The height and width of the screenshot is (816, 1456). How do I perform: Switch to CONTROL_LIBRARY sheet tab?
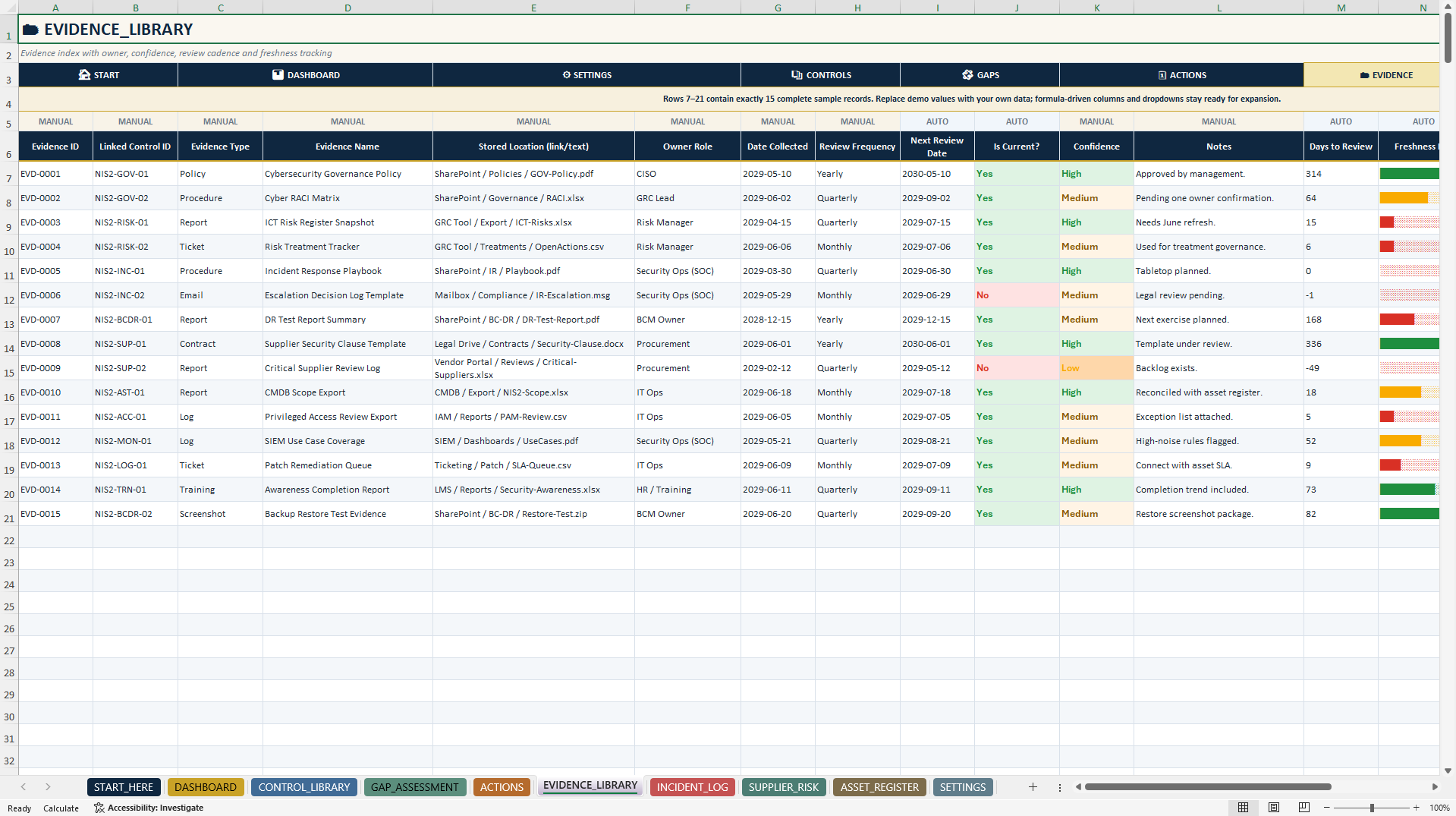pyautogui.click(x=304, y=787)
